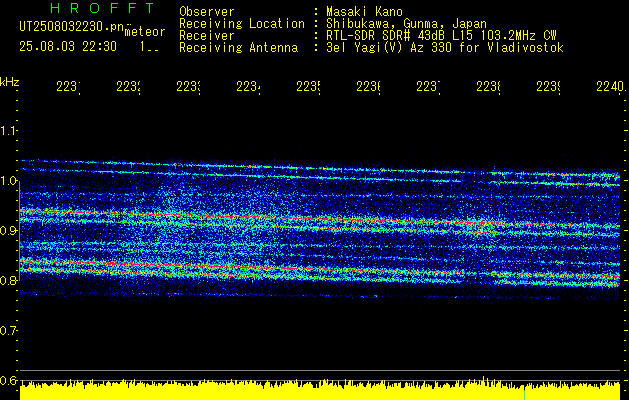
Task: Click the 0.9 frequency axis label
Action: pyautogui.click(x=8, y=230)
